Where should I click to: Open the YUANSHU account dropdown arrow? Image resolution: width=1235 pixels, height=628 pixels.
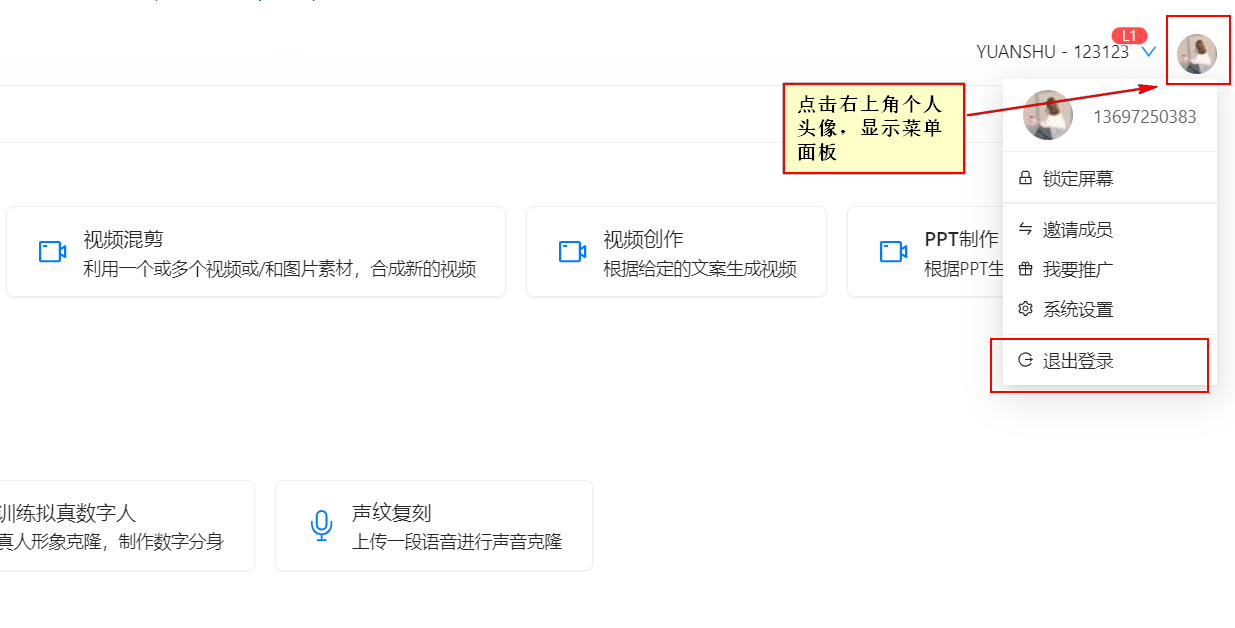coord(1148,52)
